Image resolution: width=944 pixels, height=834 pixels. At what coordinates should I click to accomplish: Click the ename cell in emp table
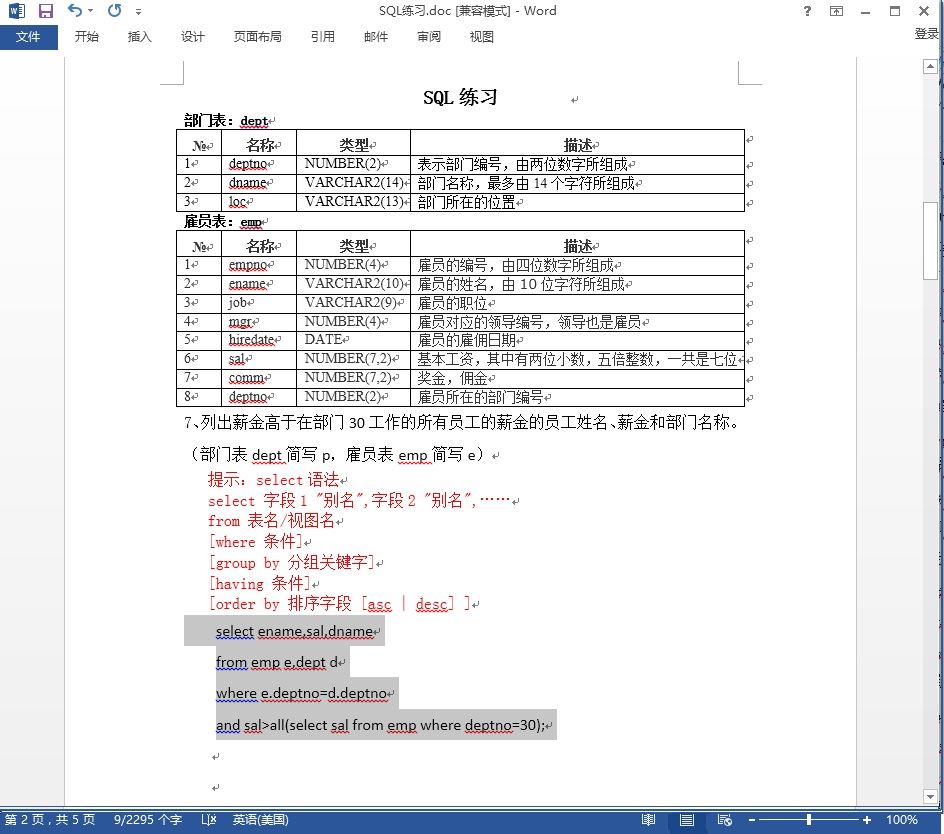259,284
